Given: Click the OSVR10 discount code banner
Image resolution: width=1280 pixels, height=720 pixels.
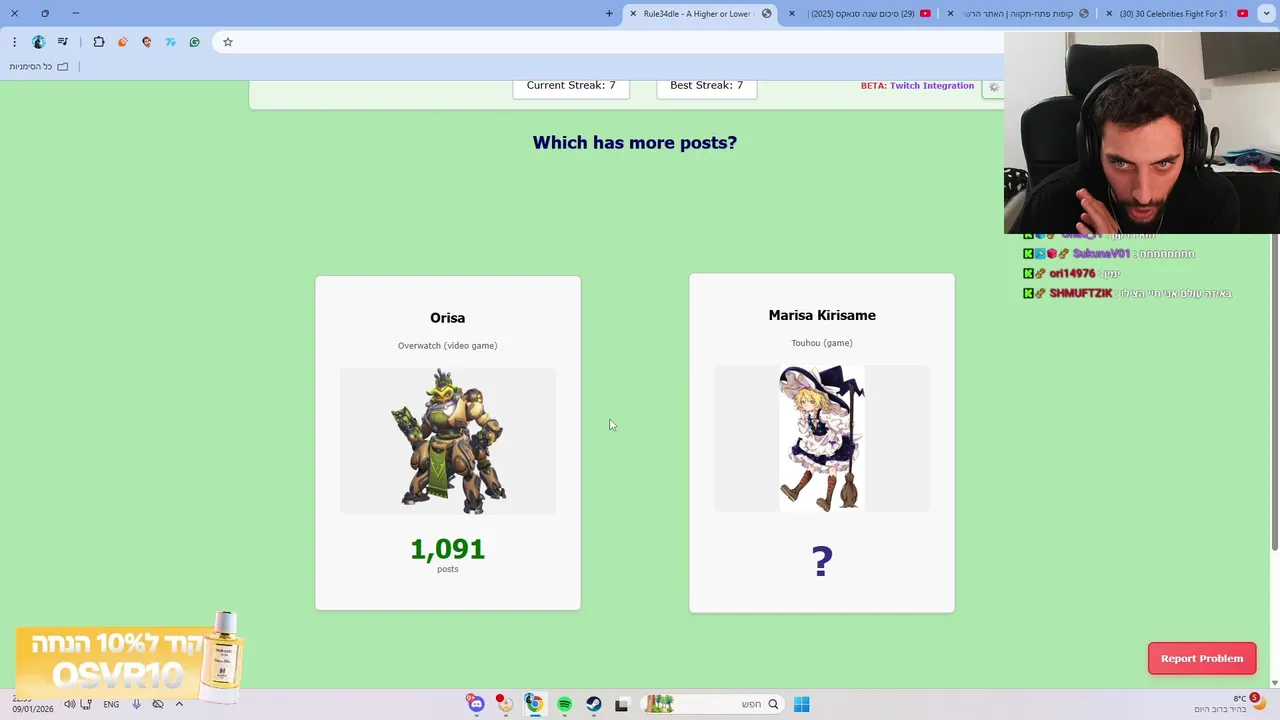Looking at the screenshot, I should [x=130, y=659].
